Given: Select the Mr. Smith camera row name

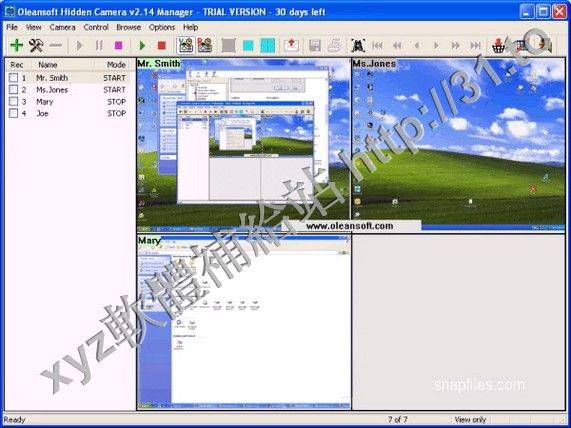Looking at the screenshot, I should (52, 78).
